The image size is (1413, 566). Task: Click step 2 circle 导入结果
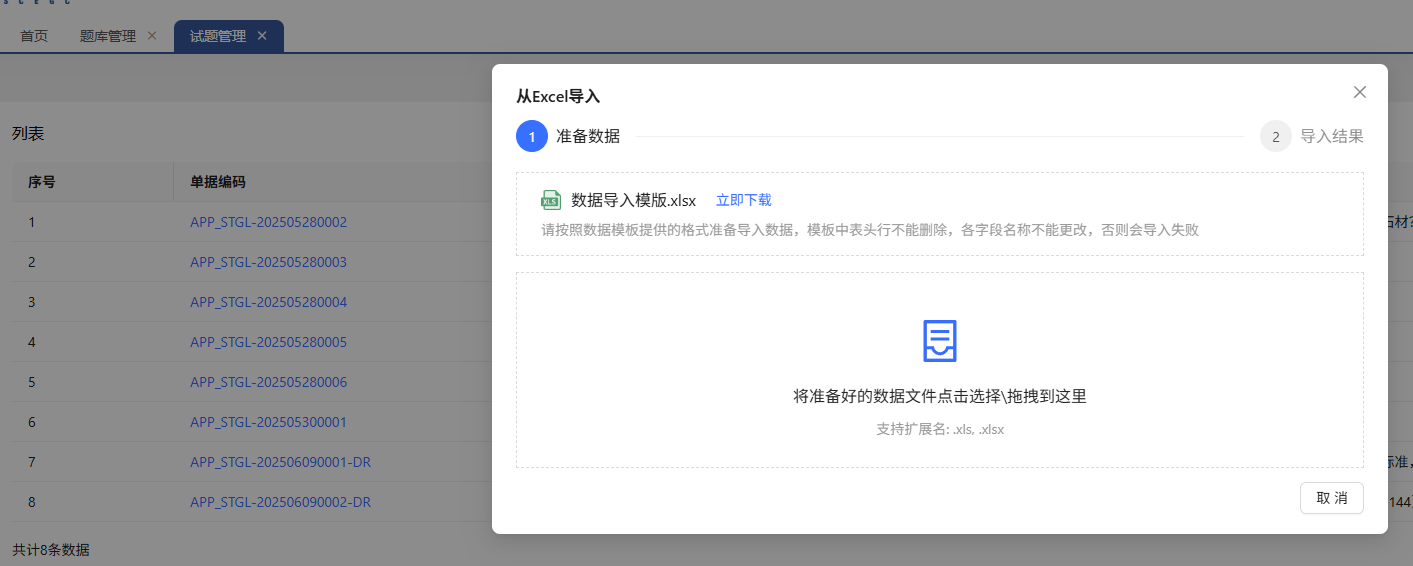[1275, 136]
